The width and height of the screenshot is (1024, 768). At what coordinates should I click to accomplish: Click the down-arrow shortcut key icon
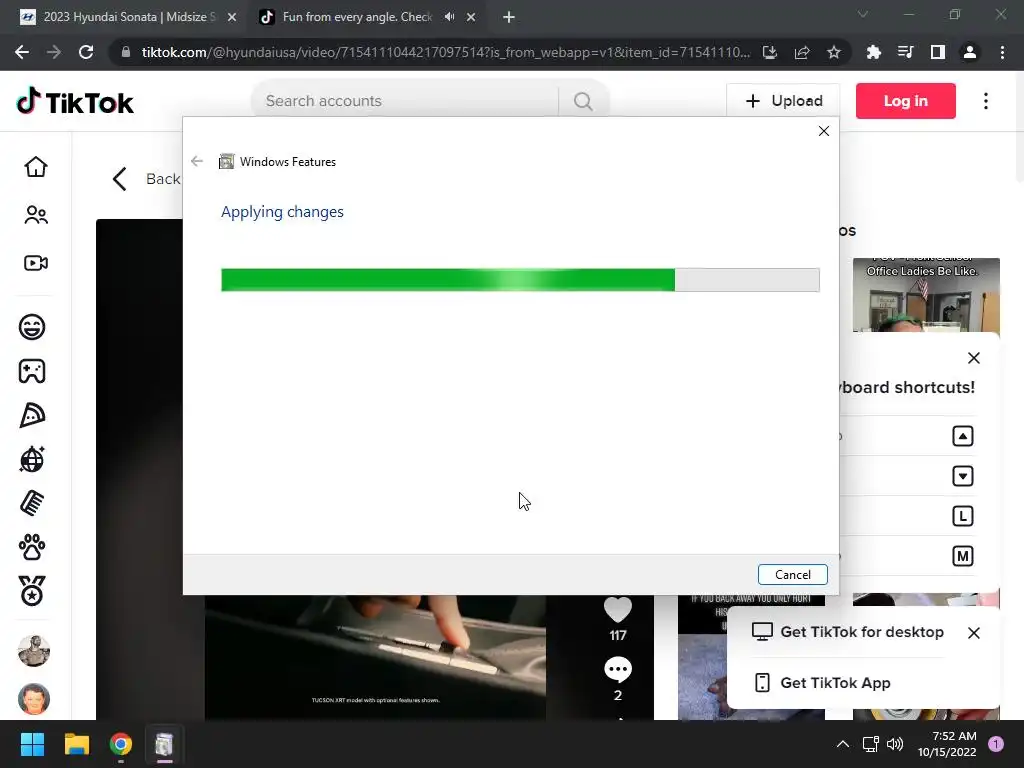(x=963, y=476)
